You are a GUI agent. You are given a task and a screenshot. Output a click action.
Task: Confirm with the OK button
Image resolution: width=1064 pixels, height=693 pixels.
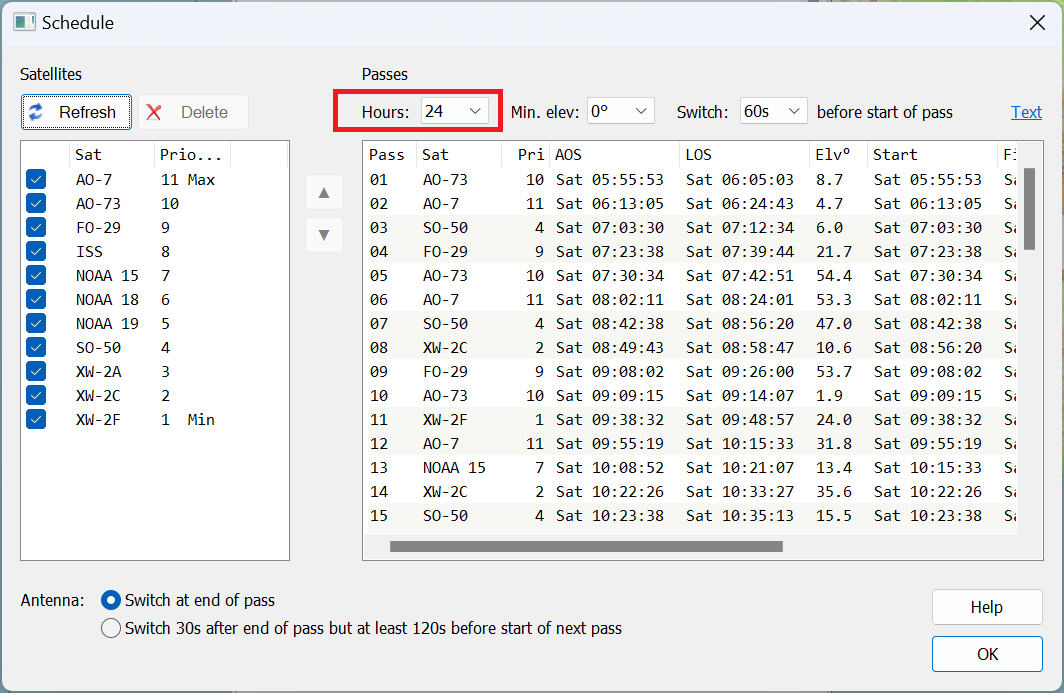pyautogui.click(x=986, y=654)
